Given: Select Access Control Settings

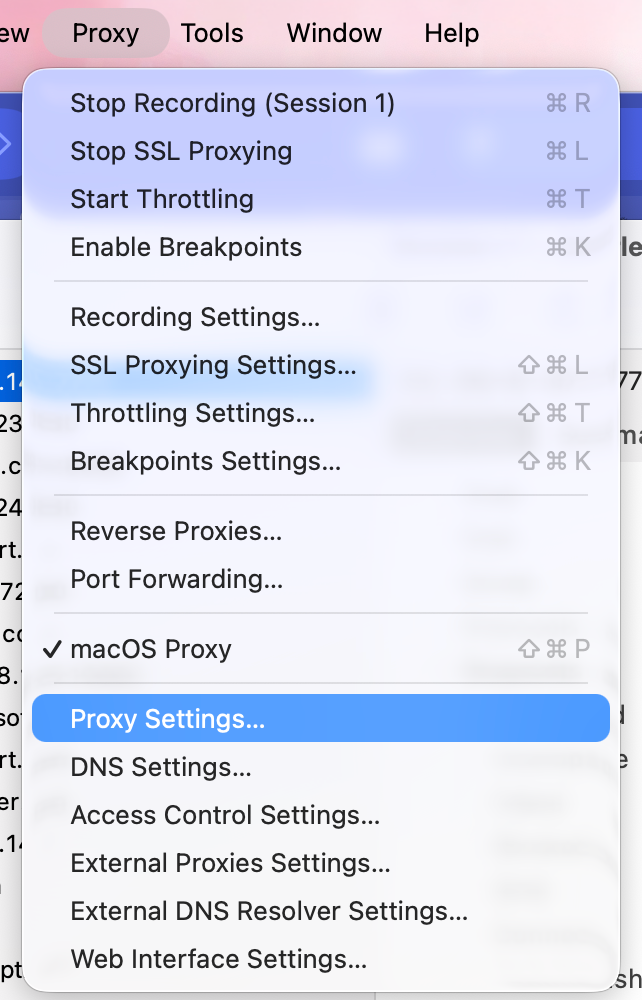Looking at the screenshot, I should point(225,815).
